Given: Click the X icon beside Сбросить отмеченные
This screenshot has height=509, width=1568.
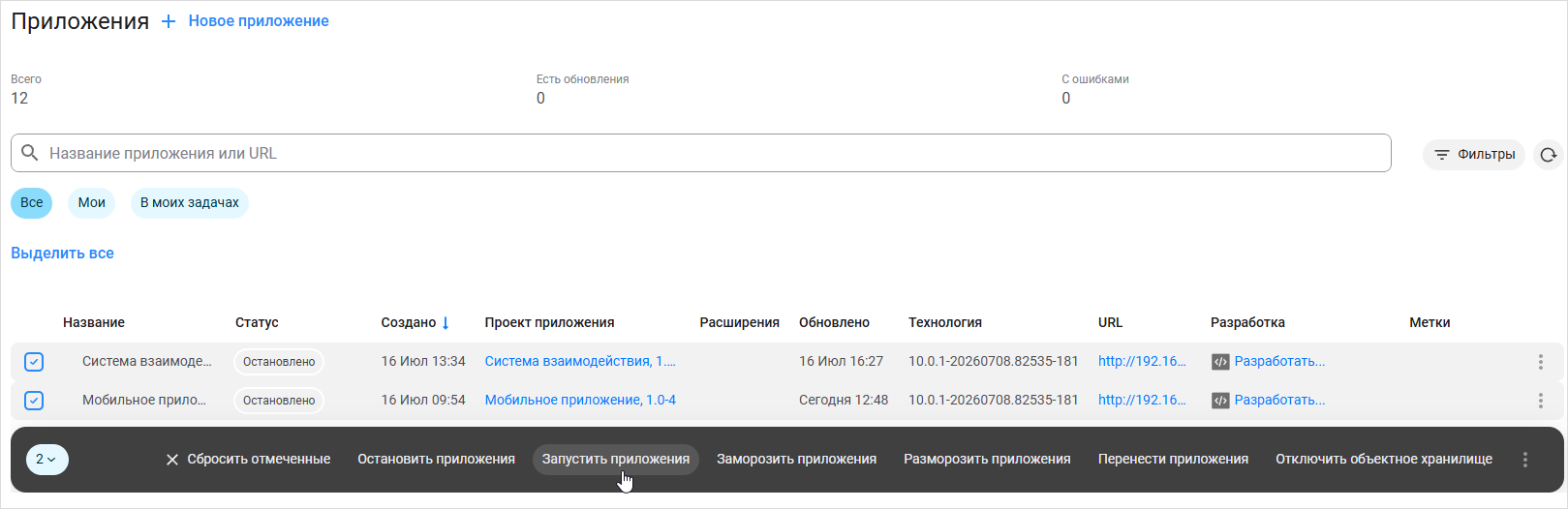Looking at the screenshot, I should click(x=171, y=460).
